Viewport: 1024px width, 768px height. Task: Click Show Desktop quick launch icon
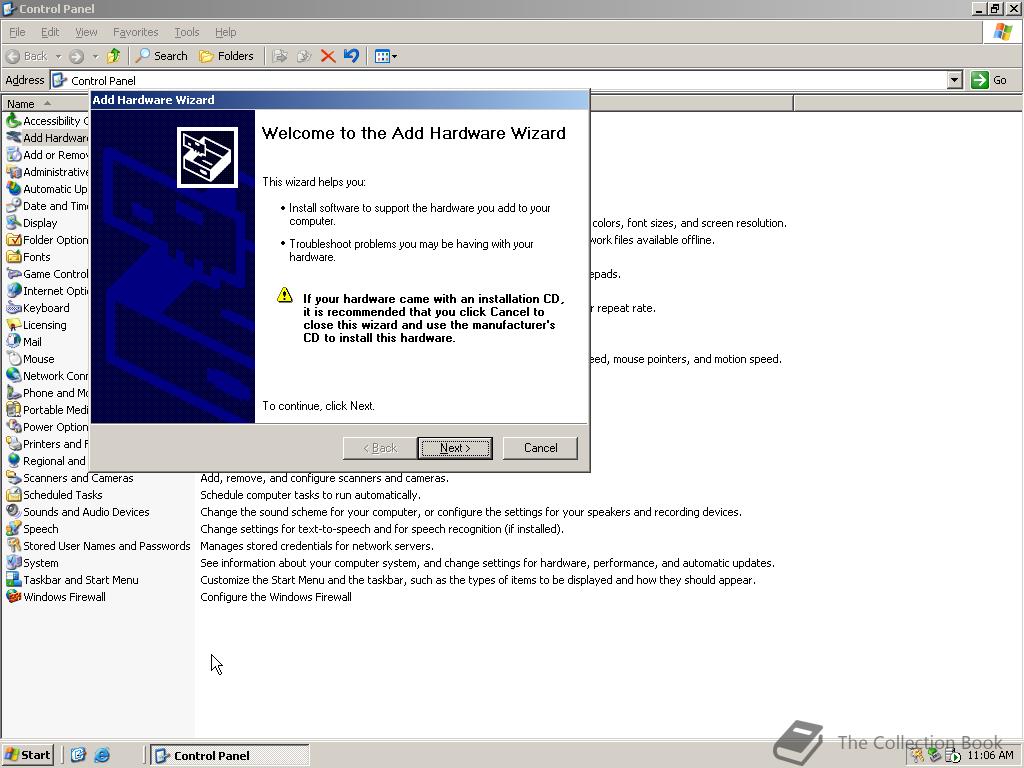point(78,755)
